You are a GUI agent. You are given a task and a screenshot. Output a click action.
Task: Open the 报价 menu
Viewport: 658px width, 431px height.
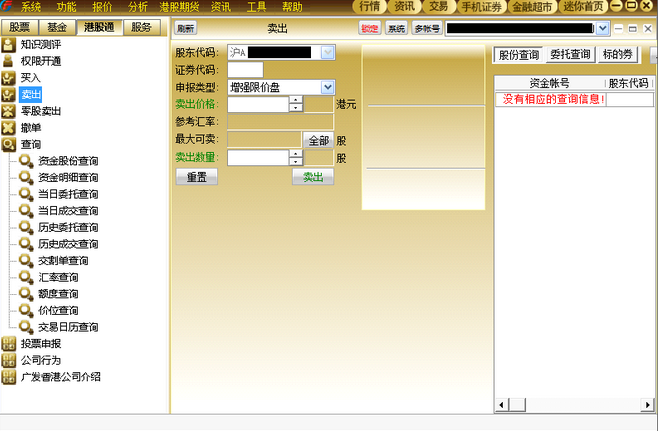click(x=102, y=7)
